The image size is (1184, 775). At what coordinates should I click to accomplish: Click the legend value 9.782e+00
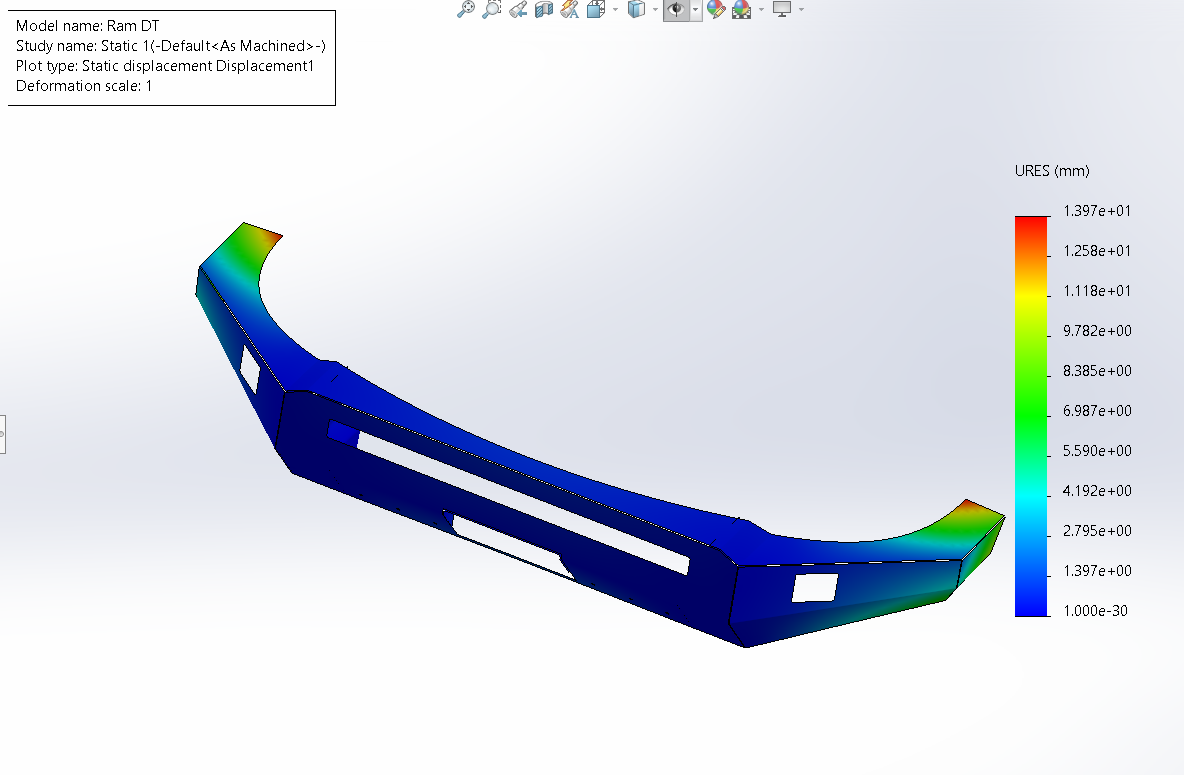click(1097, 331)
